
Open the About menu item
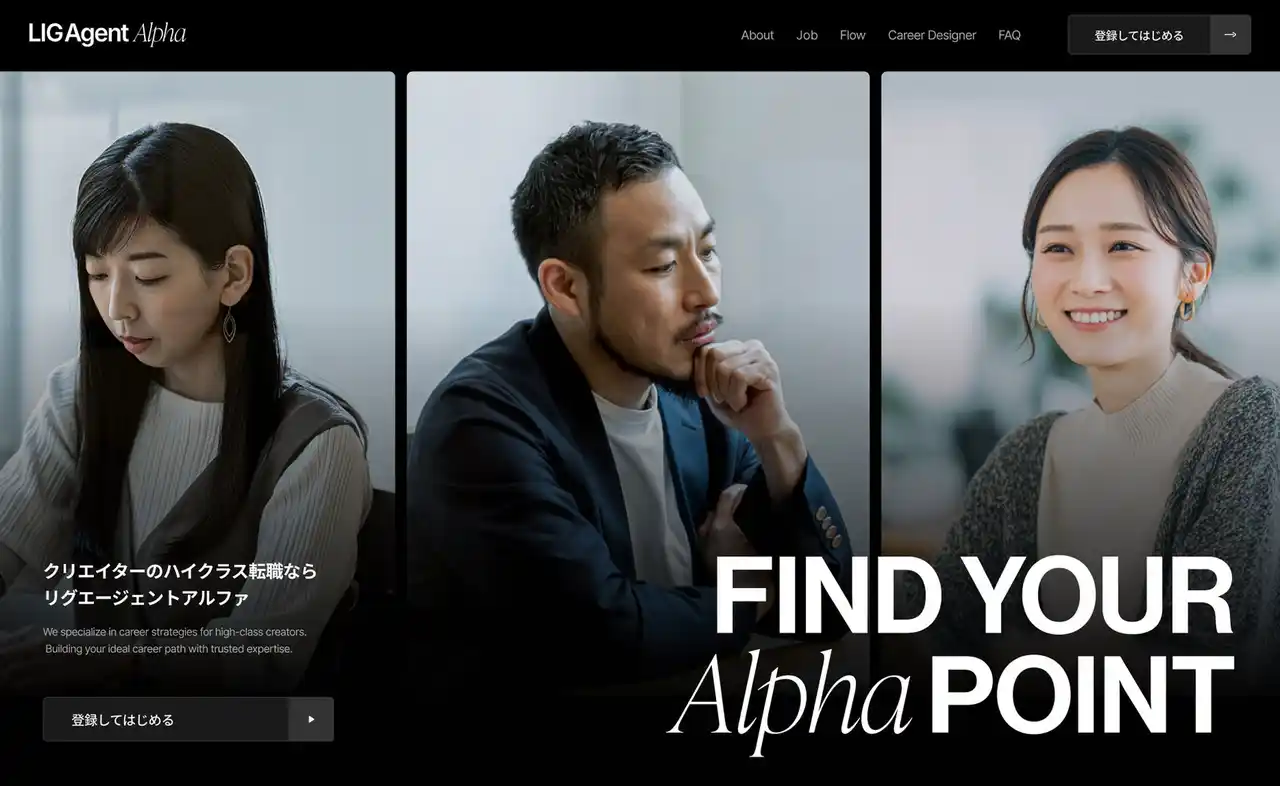pyautogui.click(x=757, y=35)
